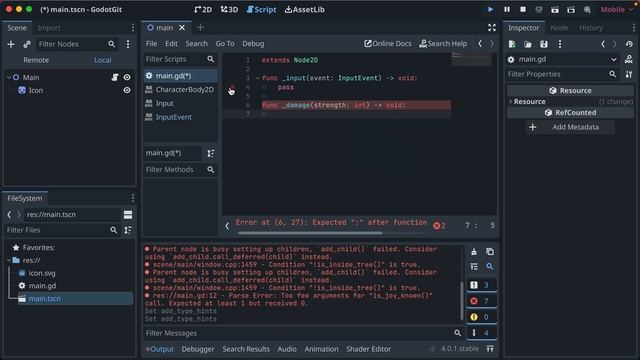Switch to the Script workspace
This screenshot has height=360, width=640.
pos(262,9)
